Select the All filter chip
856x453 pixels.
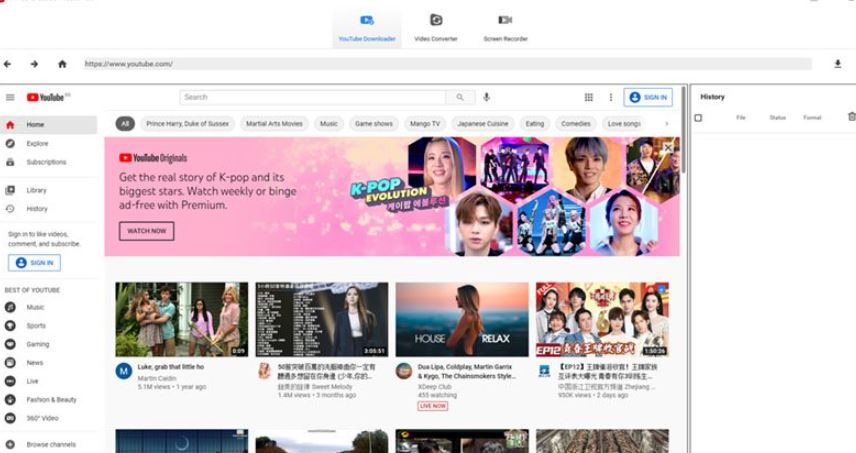[x=125, y=124]
